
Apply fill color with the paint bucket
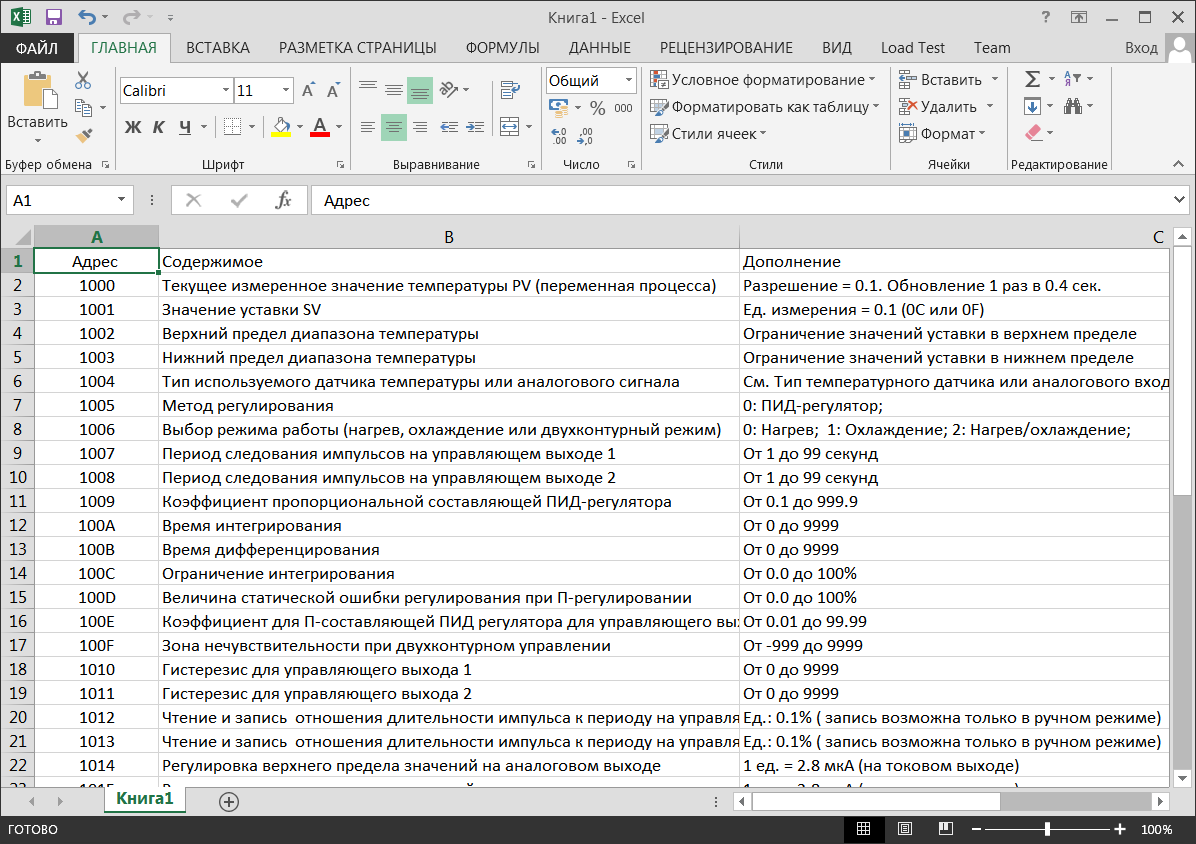(x=281, y=127)
